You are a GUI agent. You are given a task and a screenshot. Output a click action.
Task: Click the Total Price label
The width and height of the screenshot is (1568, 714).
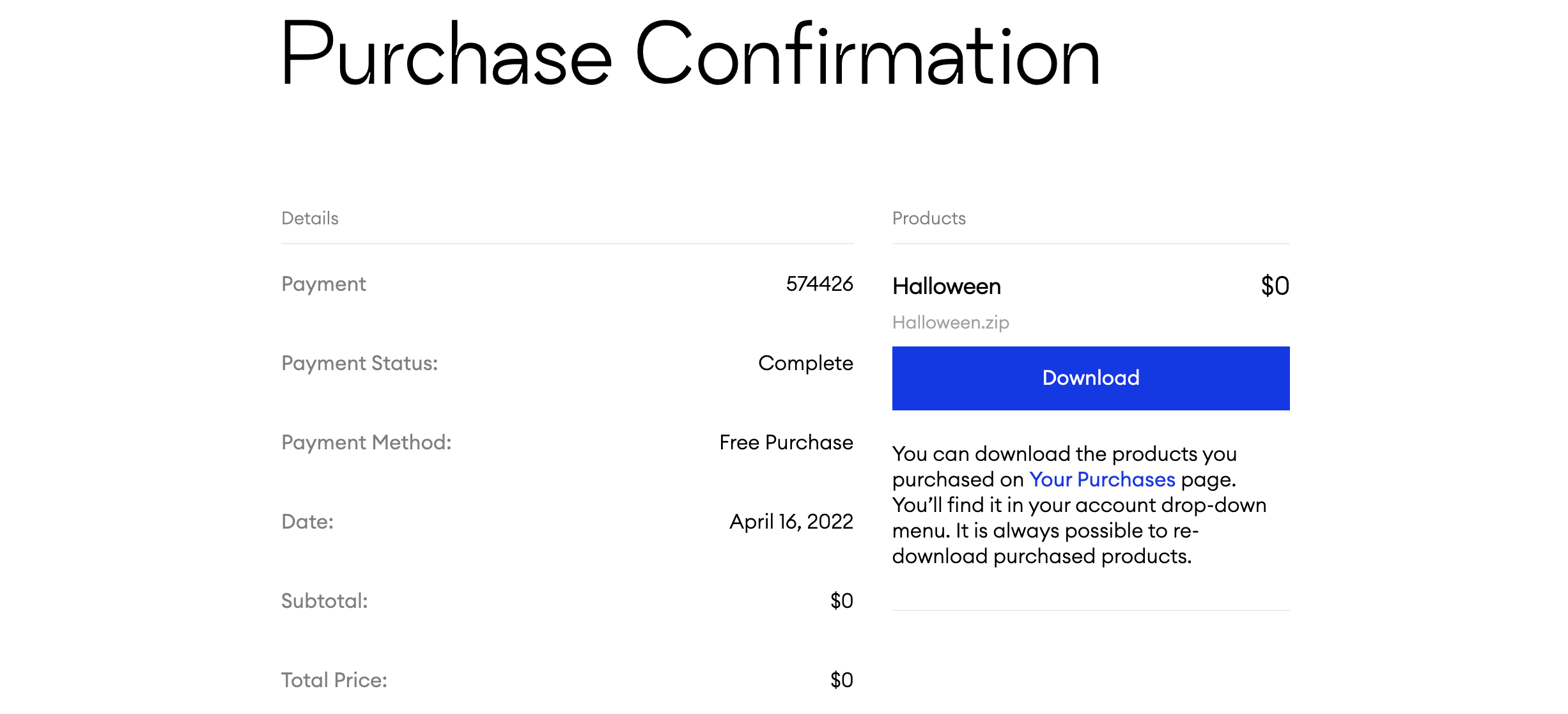coord(334,680)
